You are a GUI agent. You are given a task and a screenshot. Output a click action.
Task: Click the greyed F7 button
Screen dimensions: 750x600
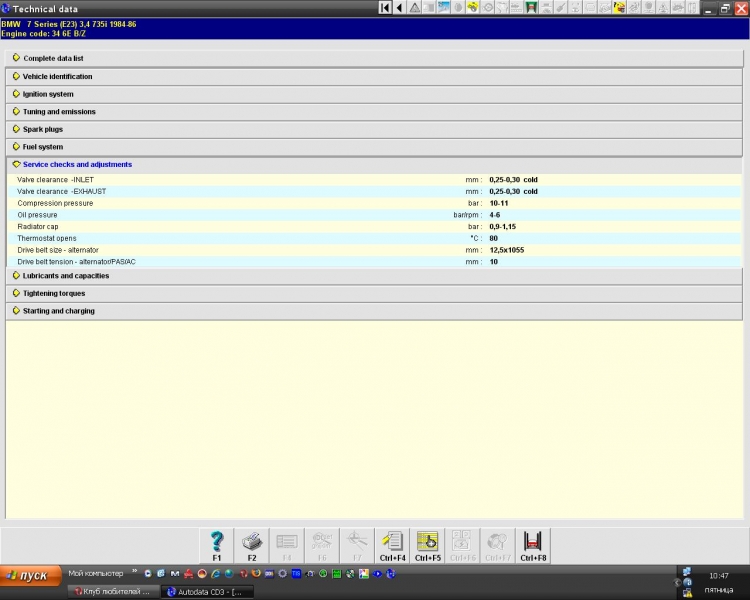point(357,546)
